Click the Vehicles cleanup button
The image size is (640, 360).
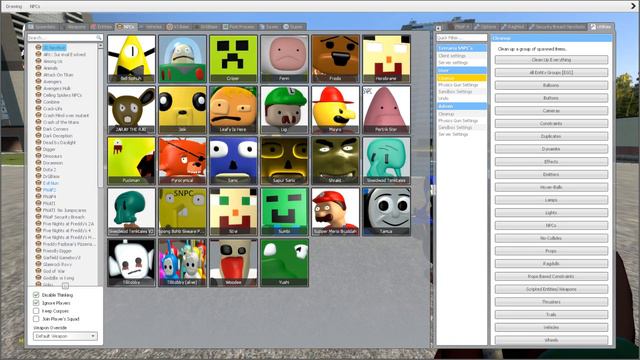tap(551, 327)
